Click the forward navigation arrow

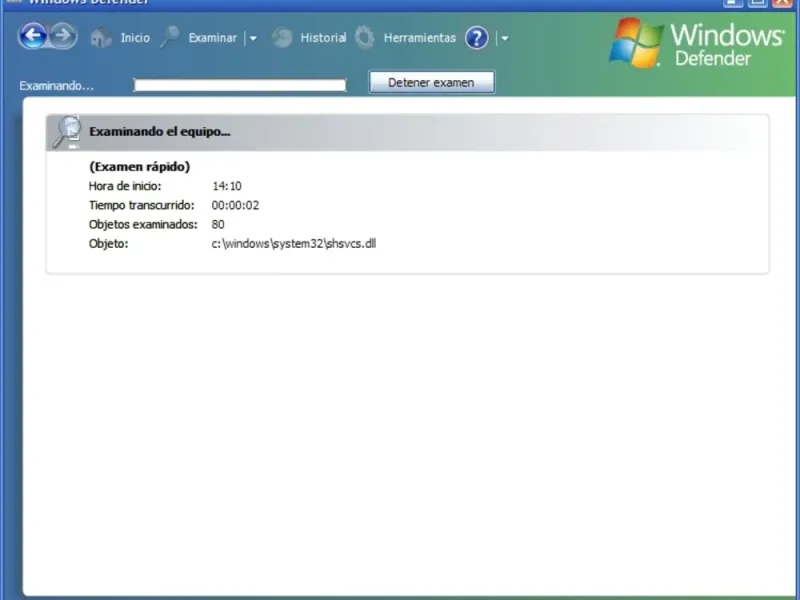point(63,36)
